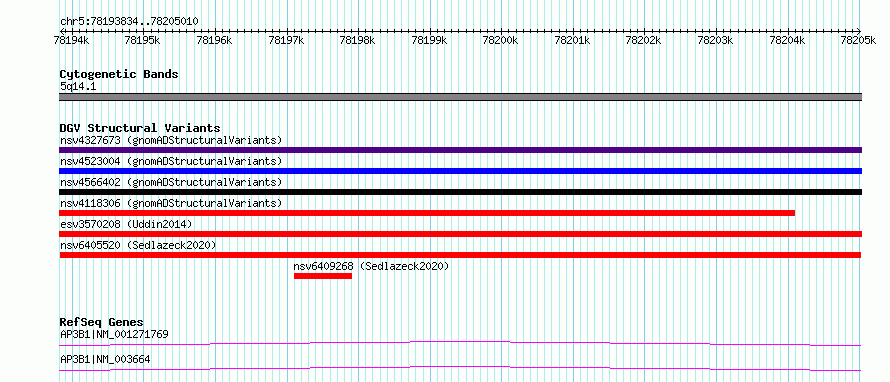Click the 78194k ruler tick label
890x382 pixels.
coord(71,40)
